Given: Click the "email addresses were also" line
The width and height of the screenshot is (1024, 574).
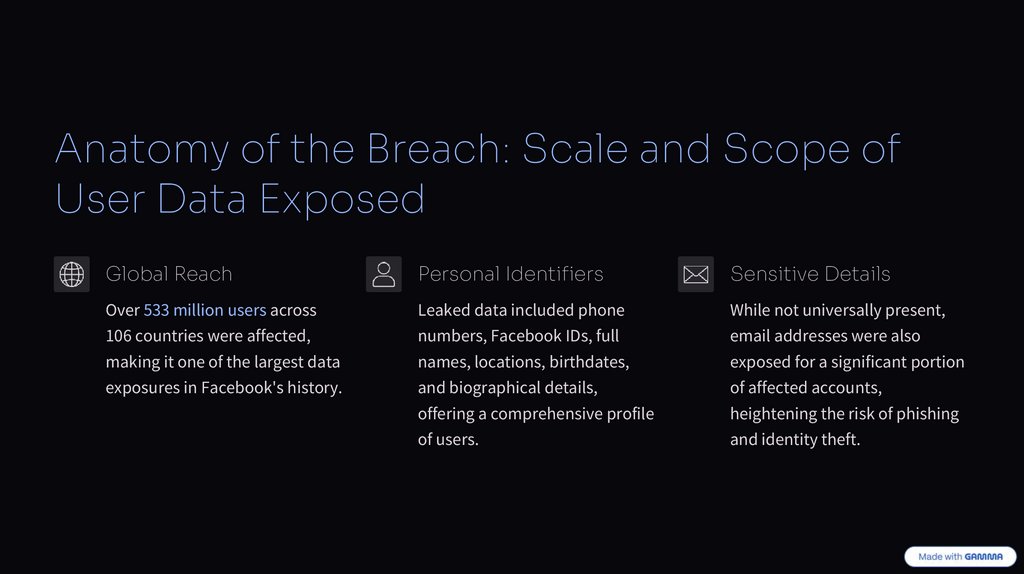Looking at the screenshot, I should (x=825, y=336).
